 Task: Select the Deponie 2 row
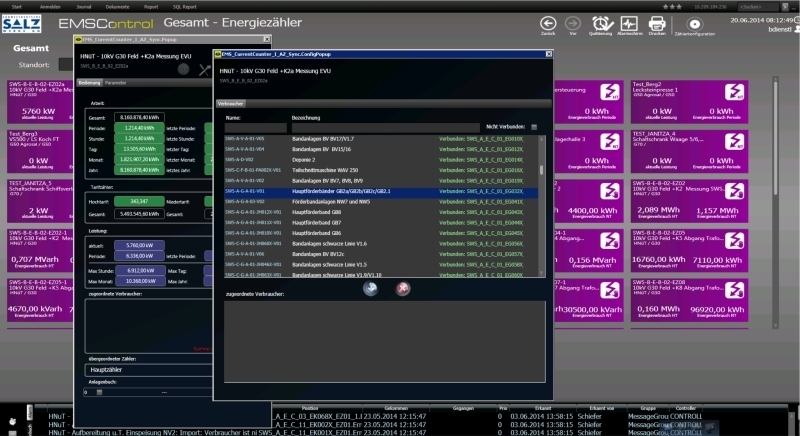tap(381, 160)
